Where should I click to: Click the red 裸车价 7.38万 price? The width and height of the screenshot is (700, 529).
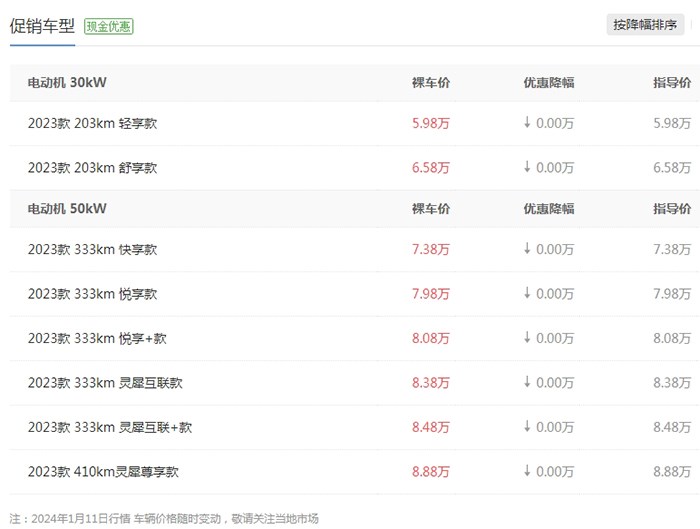pos(431,249)
